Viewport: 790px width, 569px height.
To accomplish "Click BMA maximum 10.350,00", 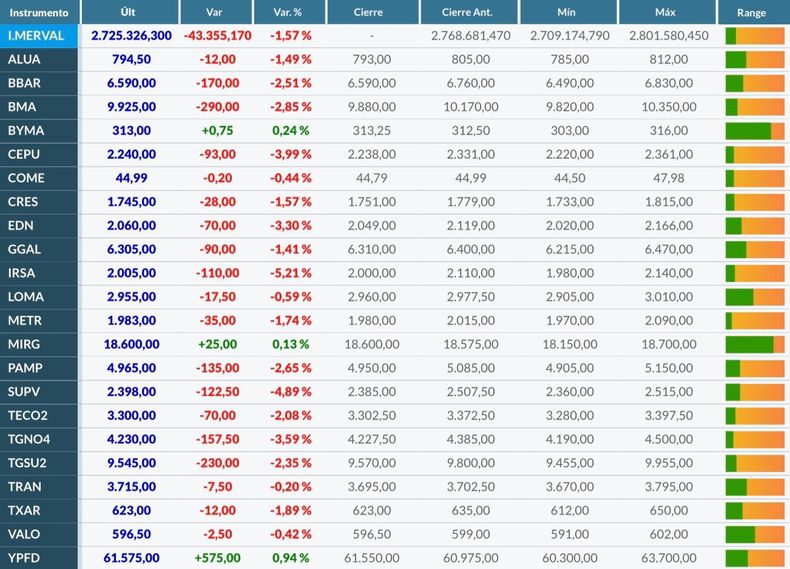I will pos(669,107).
